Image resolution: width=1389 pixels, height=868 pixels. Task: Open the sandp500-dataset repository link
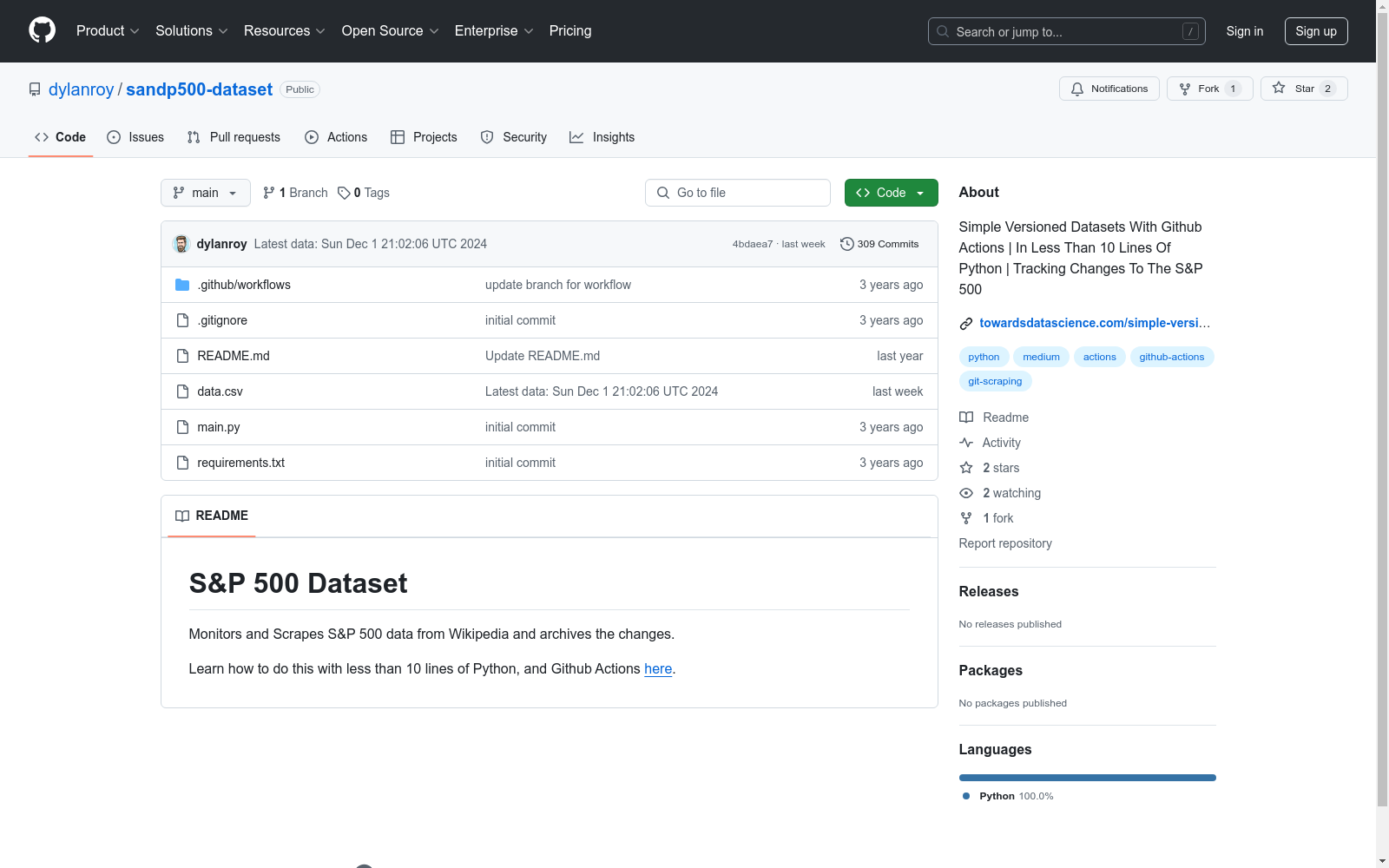pos(199,89)
